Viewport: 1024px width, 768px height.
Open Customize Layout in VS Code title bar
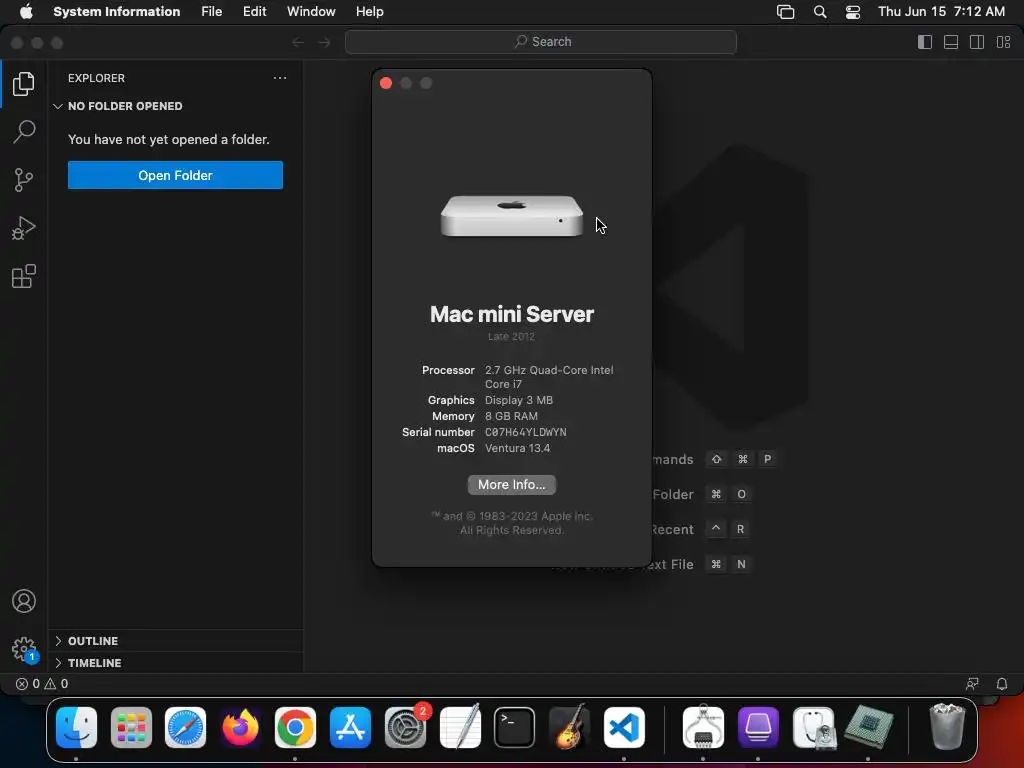click(x=1003, y=42)
